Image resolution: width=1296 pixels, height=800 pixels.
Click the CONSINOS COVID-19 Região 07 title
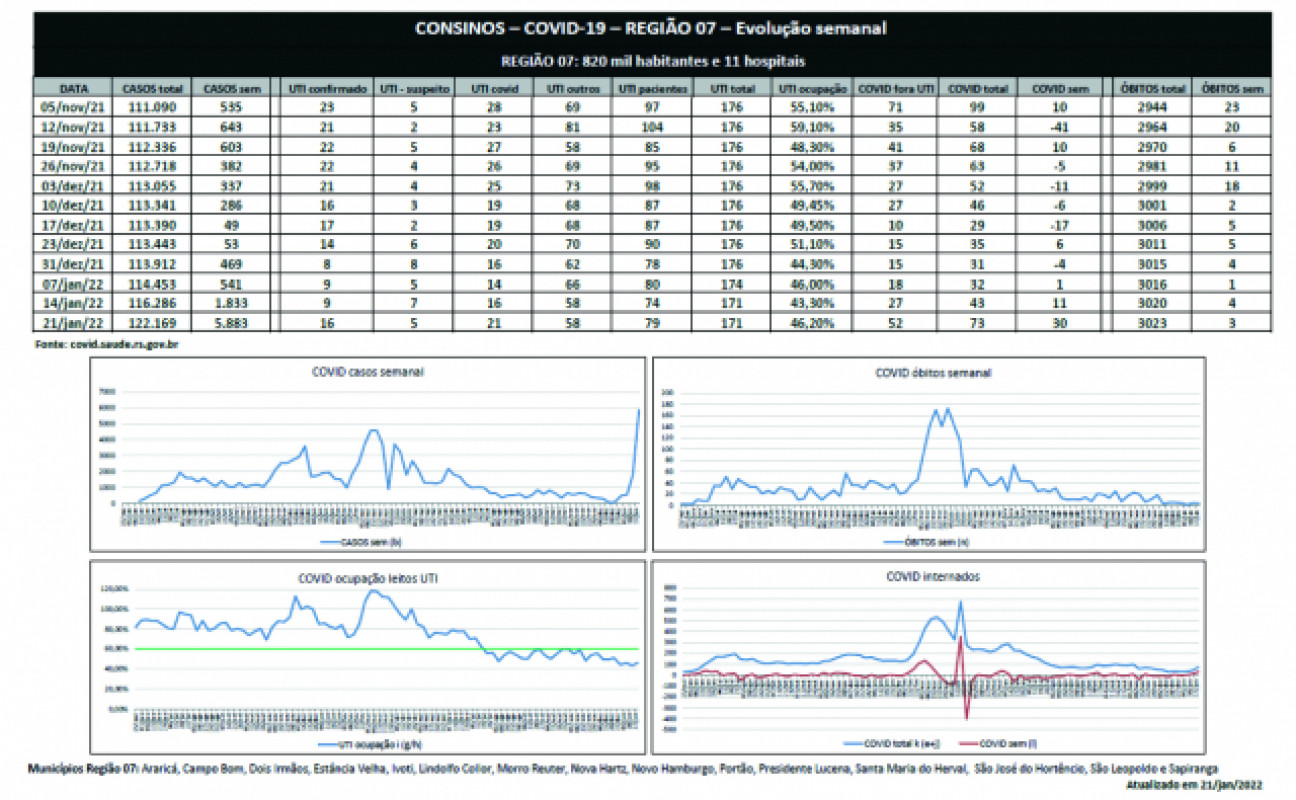click(650, 29)
